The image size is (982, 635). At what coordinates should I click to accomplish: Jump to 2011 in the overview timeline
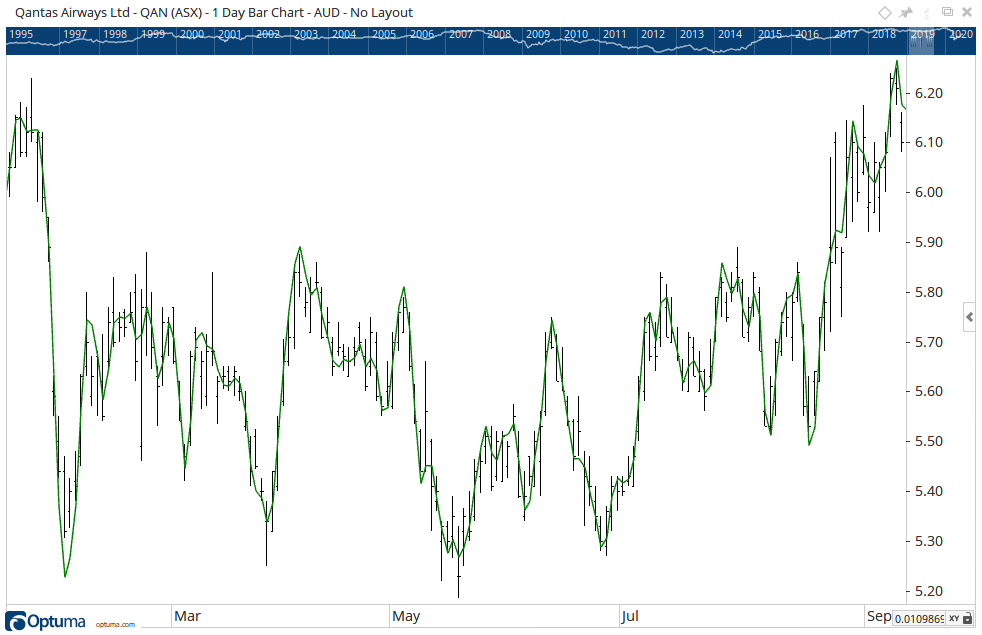click(614, 34)
